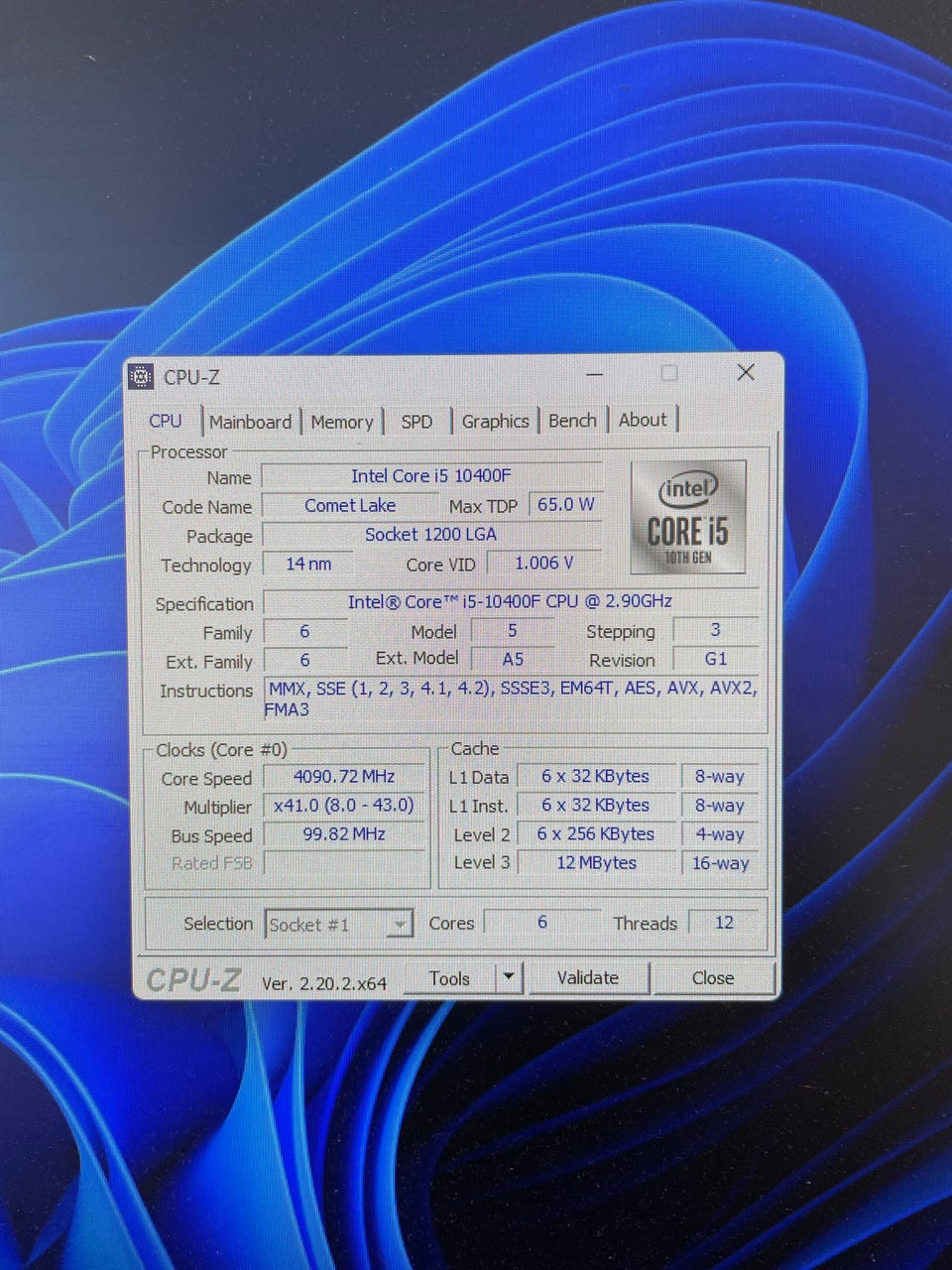Click the empty Rated FSB field
Image resolution: width=952 pixels, height=1270 pixels.
[x=344, y=863]
